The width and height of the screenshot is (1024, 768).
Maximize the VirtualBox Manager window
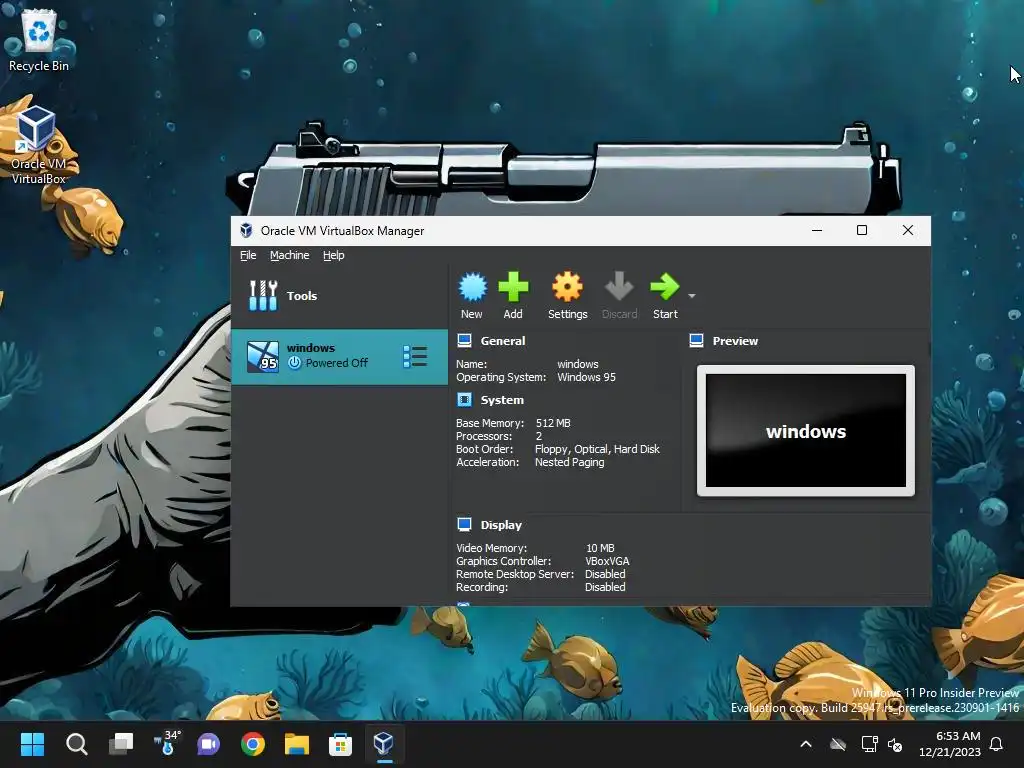[x=862, y=231]
